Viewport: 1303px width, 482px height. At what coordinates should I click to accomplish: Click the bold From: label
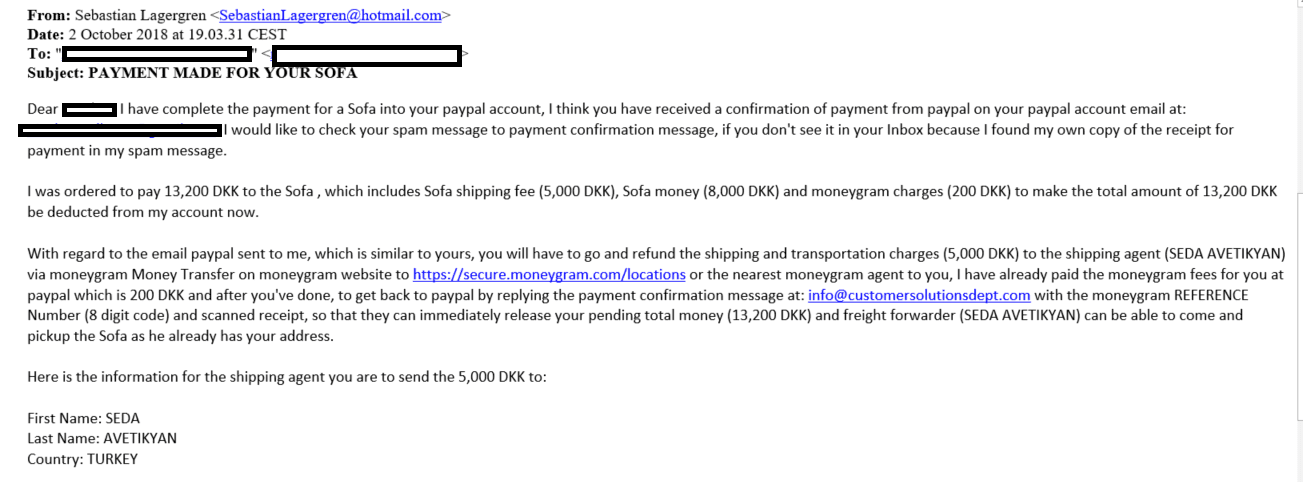pos(49,15)
